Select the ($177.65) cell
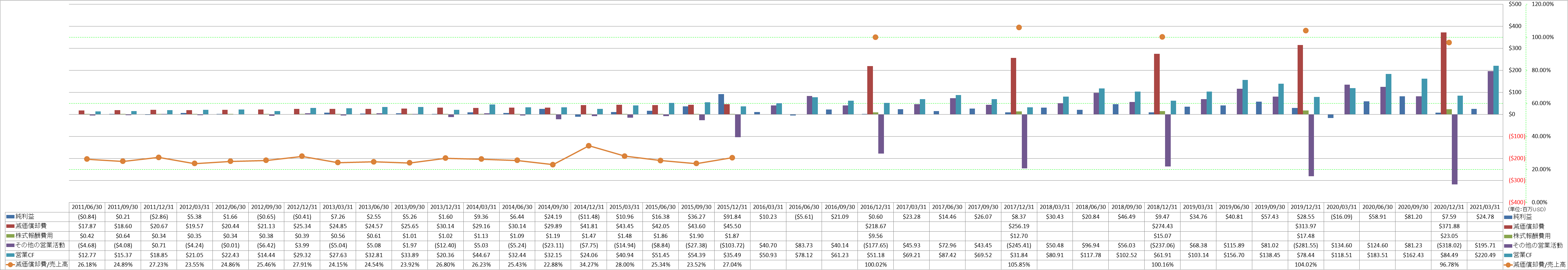 875,246
